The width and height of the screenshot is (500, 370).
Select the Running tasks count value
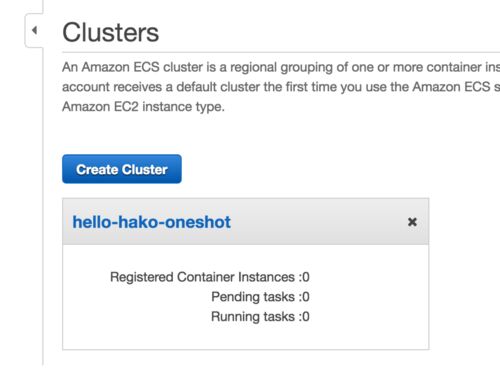pyautogui.click(x=306, y=317)
